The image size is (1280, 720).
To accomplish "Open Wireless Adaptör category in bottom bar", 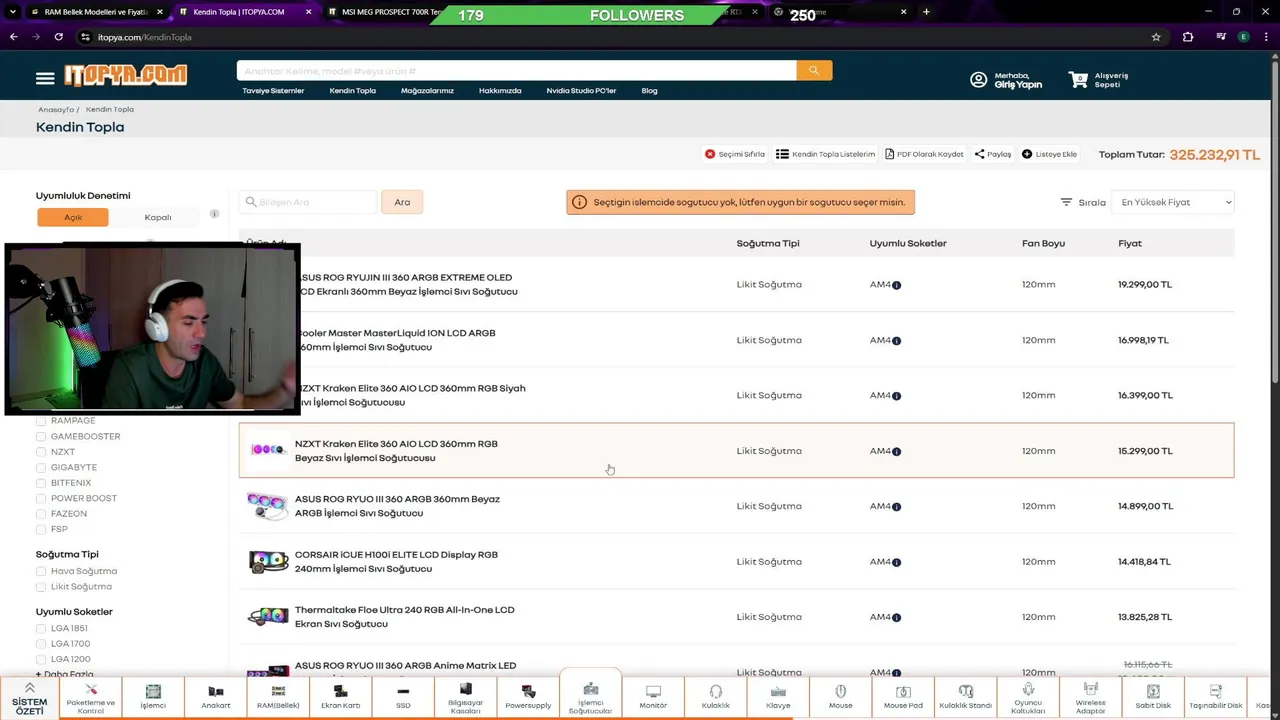I will click(x=1091, y=697).
